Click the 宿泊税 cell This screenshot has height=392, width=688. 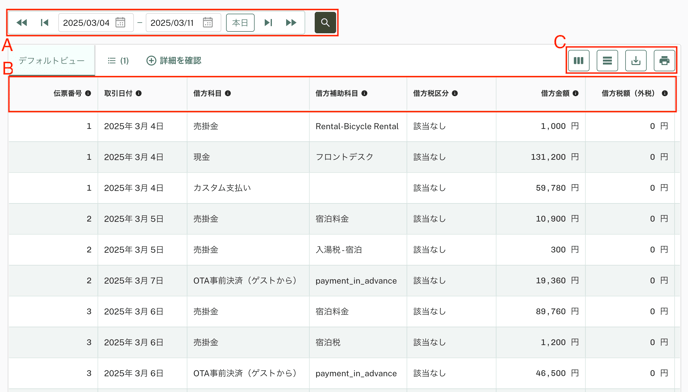pos(358,342)
